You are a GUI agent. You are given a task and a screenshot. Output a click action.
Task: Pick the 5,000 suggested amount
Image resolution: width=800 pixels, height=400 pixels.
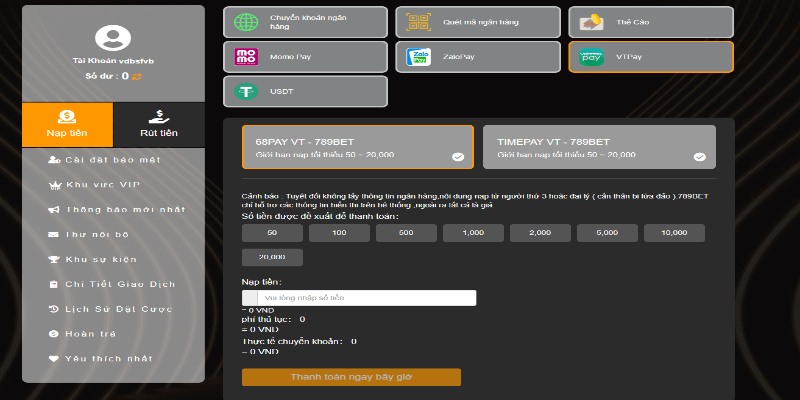[607, 233]
